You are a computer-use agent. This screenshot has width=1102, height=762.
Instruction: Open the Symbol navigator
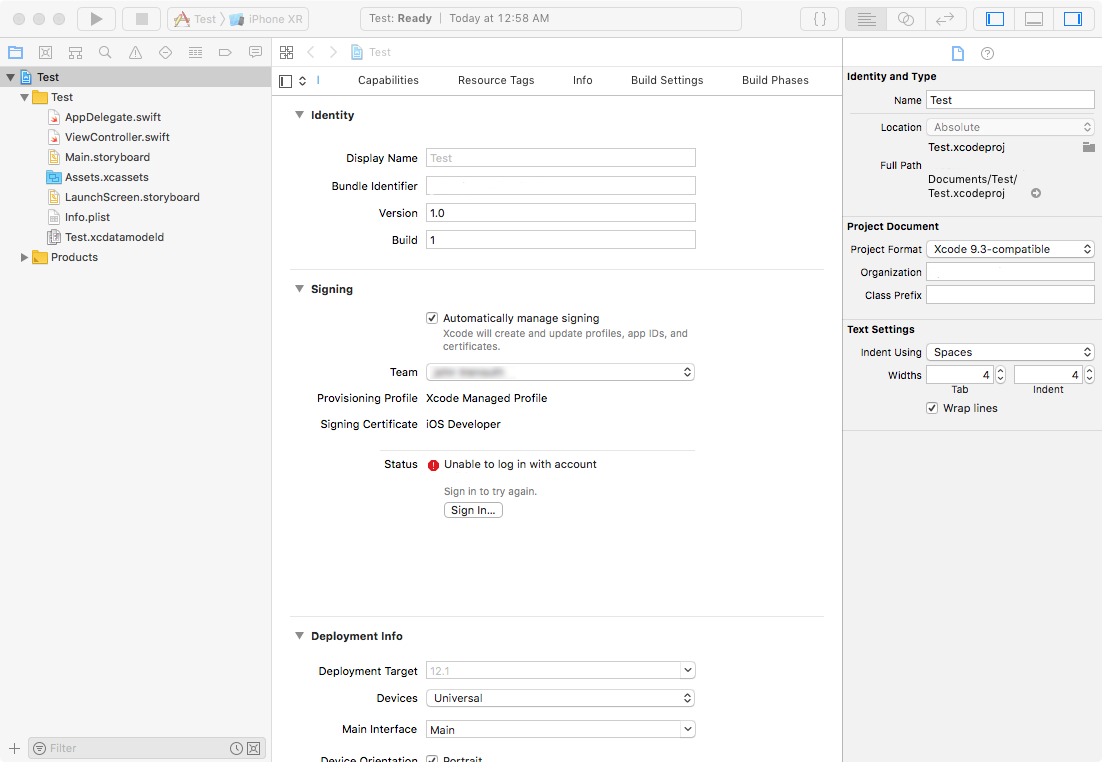point(75,52)
